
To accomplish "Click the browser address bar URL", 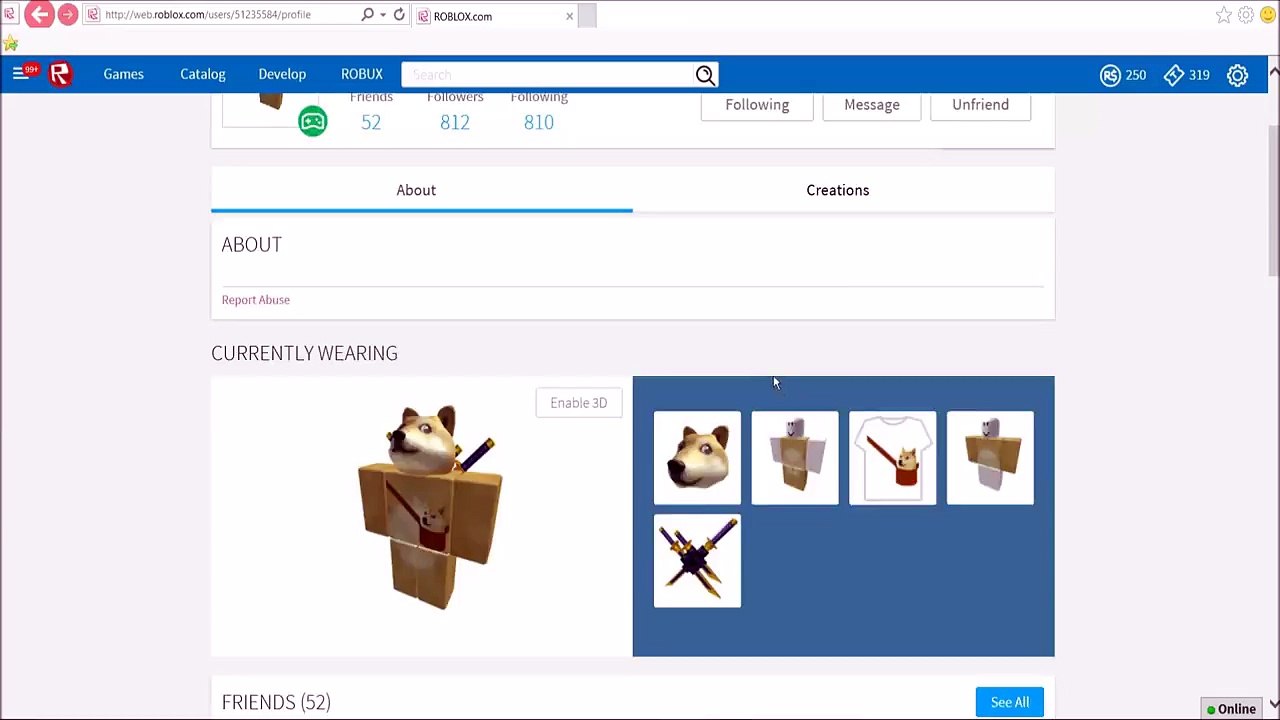I will [x=208, y=15].
